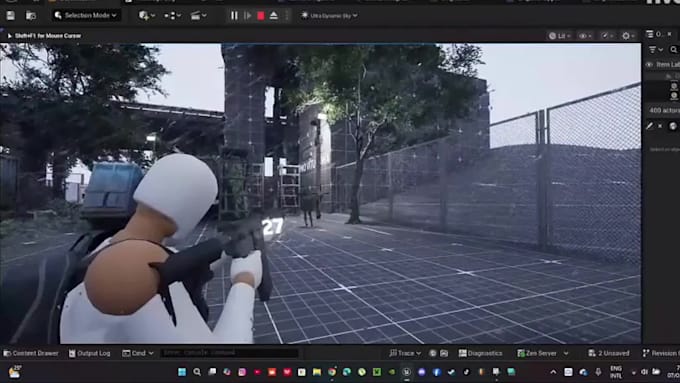
Task: Focus the console command input field
Action: pos(229,353)
